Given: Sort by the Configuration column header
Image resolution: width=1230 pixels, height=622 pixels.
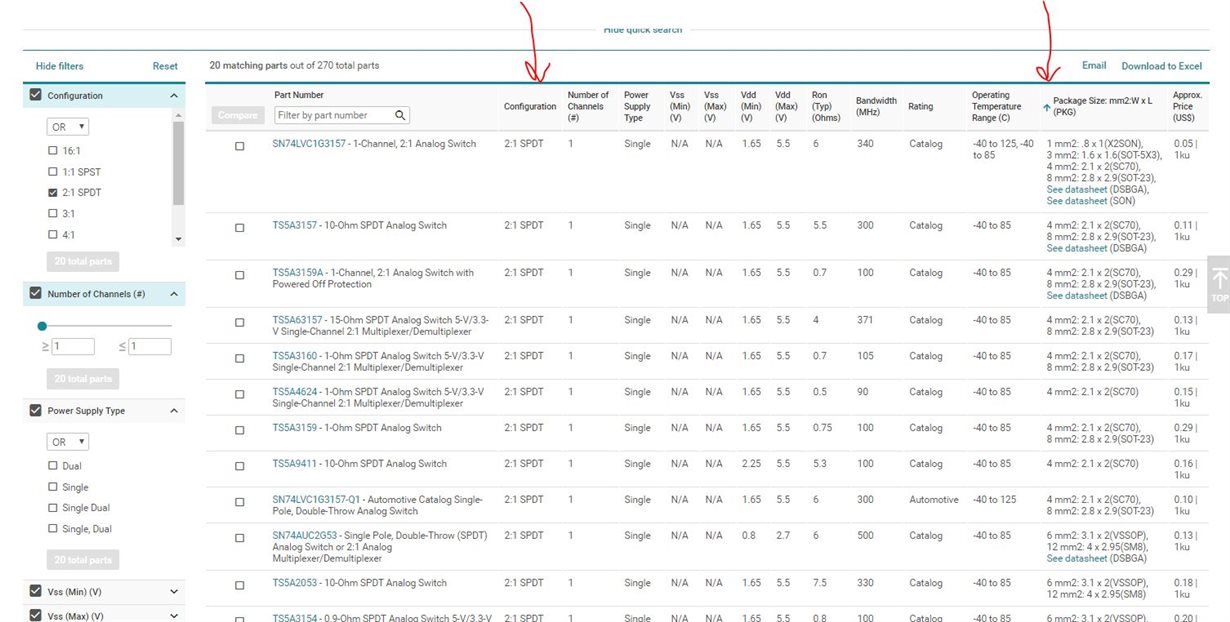Looking at the screenshot, I should (x=530, y=107).
